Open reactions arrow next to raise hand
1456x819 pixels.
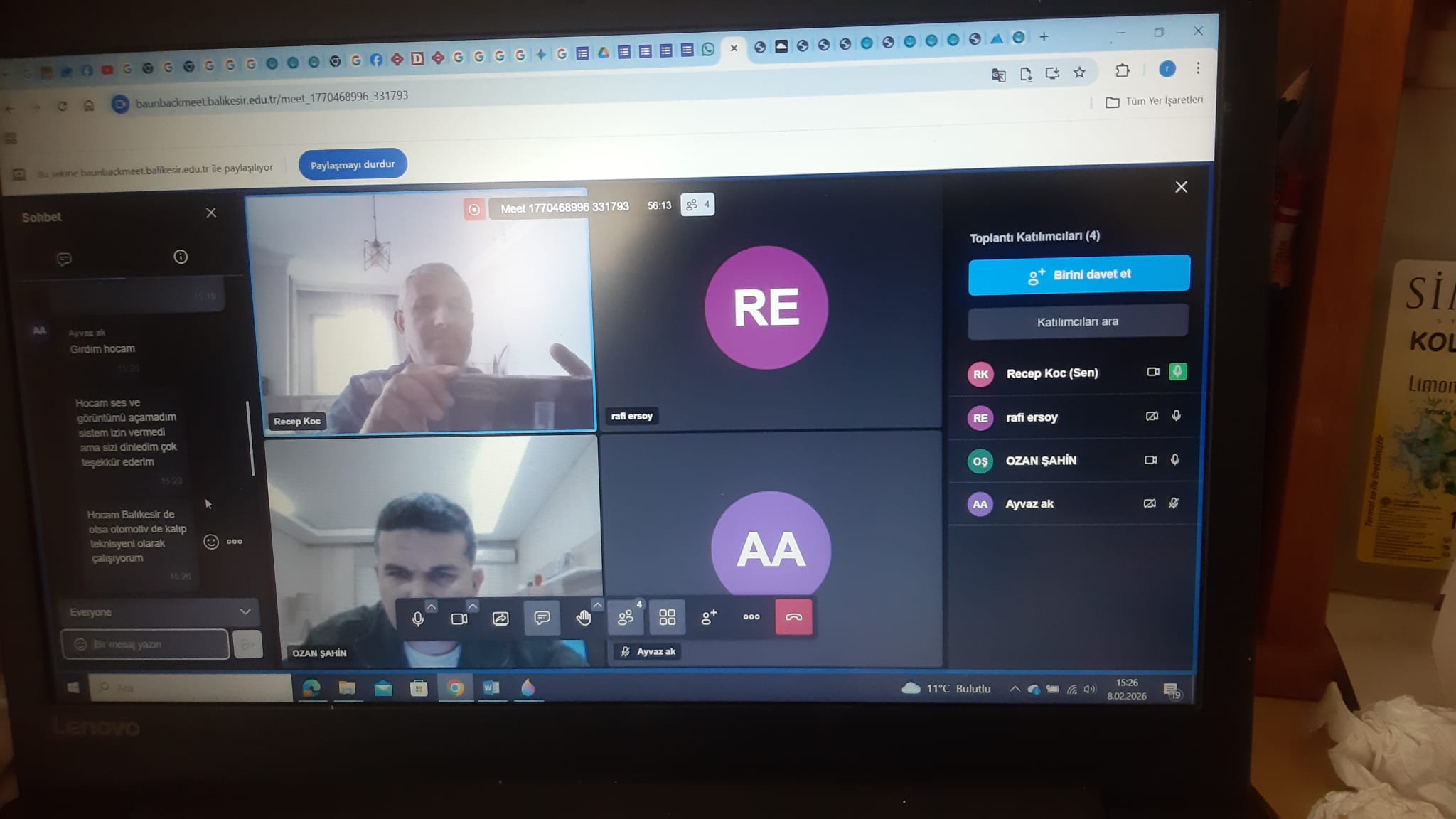597,605
